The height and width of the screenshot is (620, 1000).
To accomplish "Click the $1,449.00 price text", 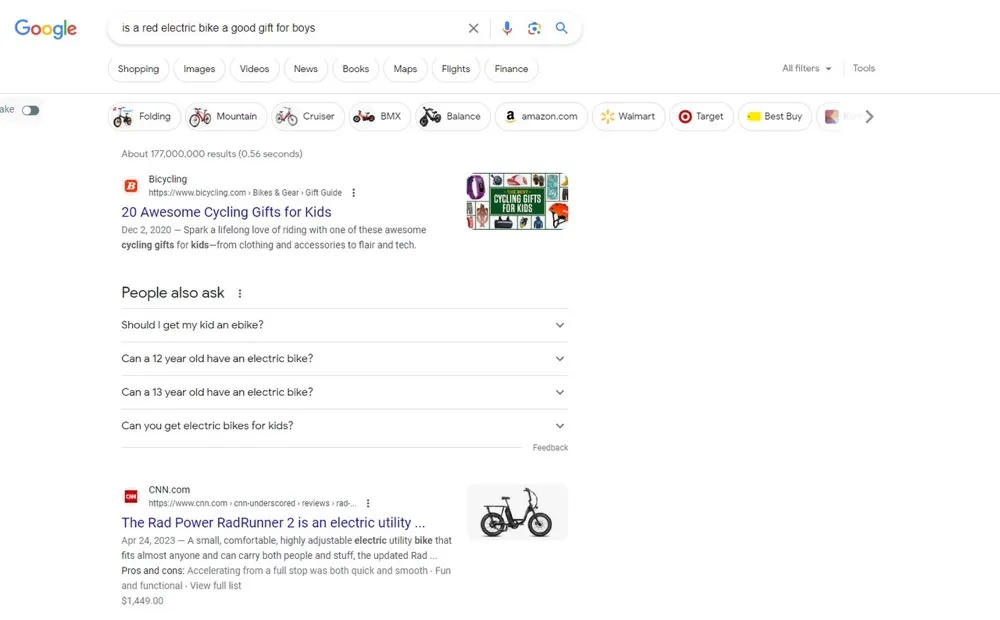I will (142, 601).
